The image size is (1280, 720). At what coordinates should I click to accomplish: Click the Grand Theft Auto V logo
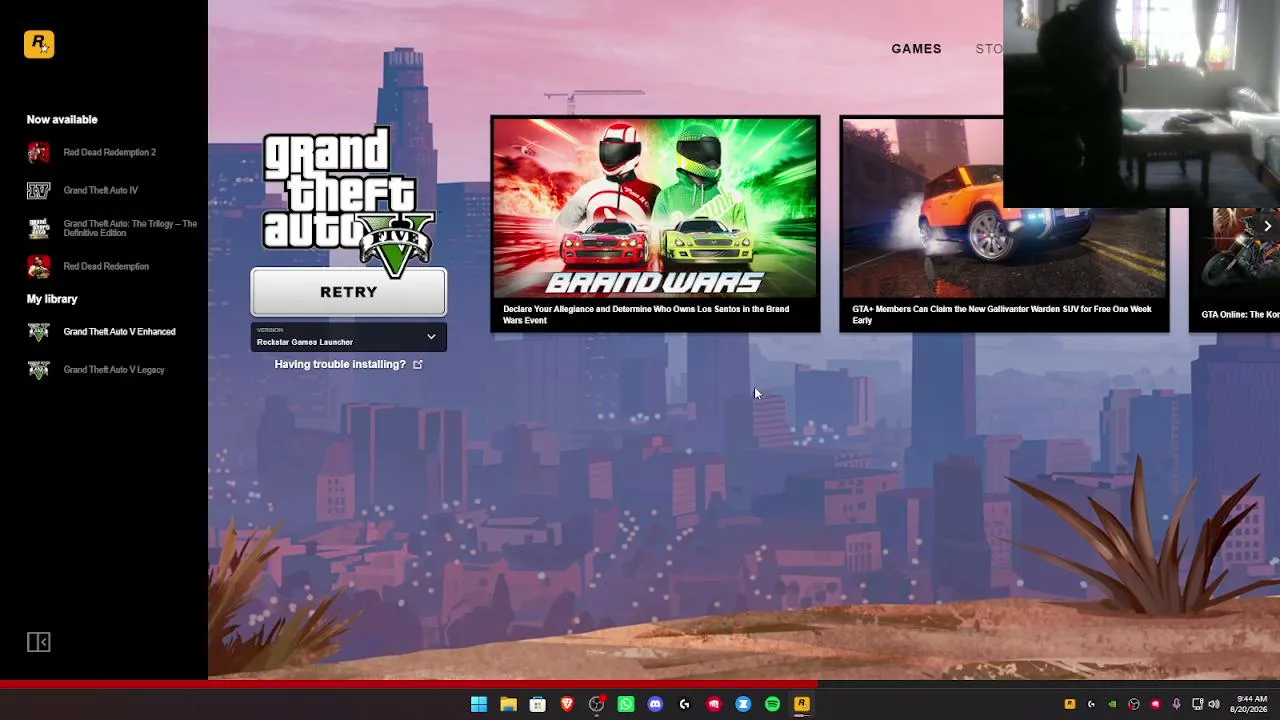[x=349, y=204]
